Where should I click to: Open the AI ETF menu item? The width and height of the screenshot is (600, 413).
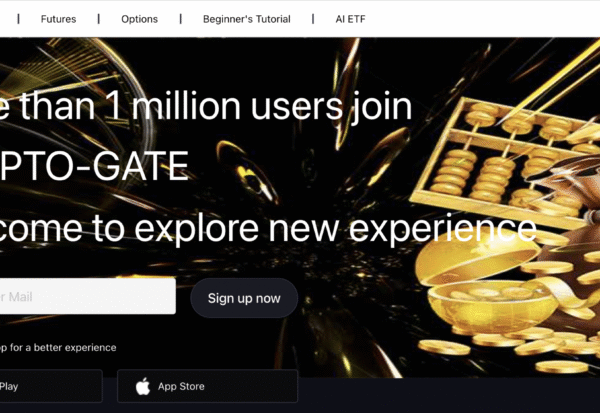click(x=350, y=19)
